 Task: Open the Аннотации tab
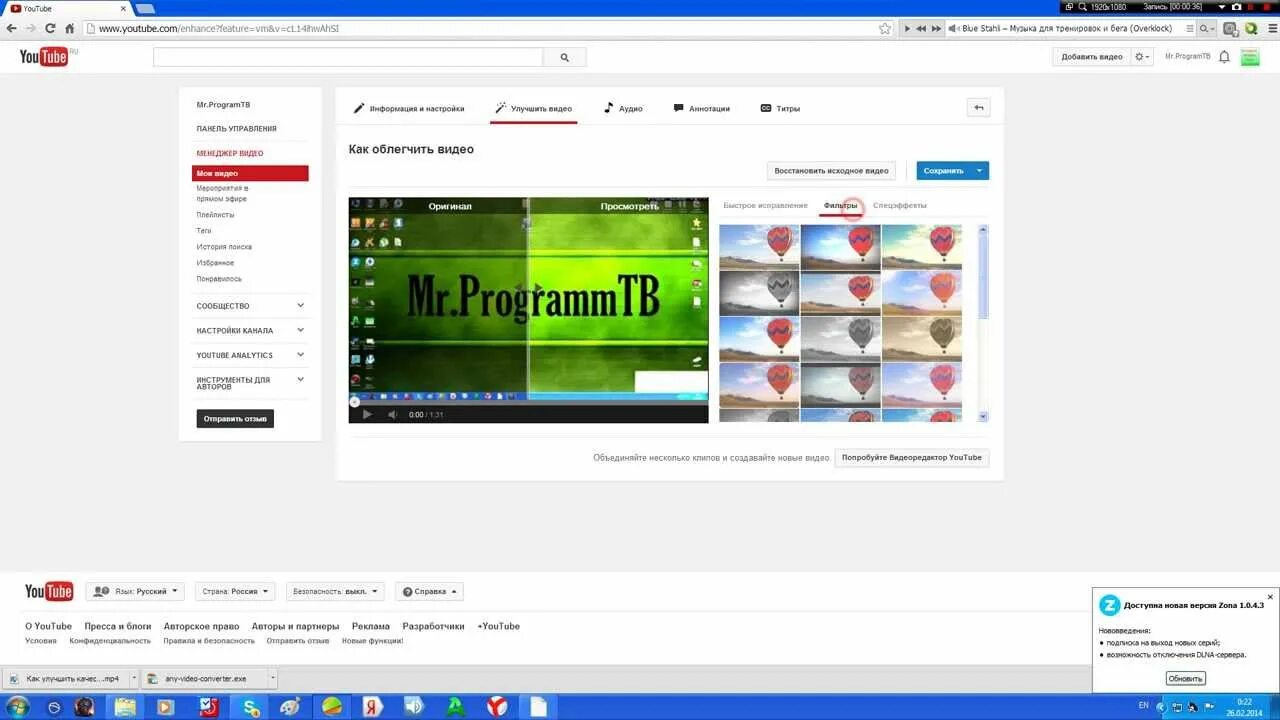click(x=701, y=108)
